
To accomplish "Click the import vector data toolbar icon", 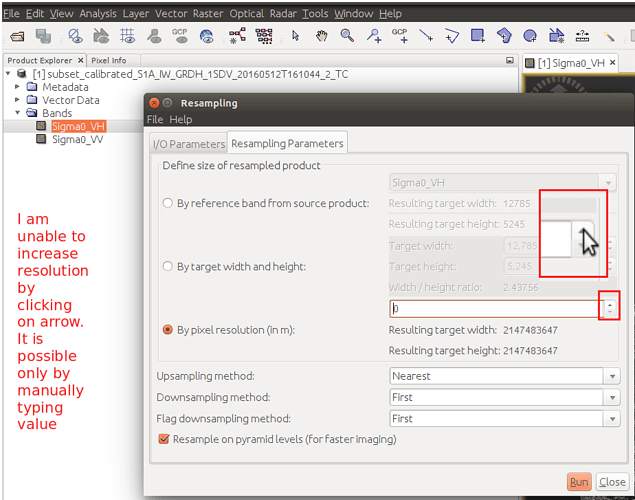I will (x=556, y=36).
